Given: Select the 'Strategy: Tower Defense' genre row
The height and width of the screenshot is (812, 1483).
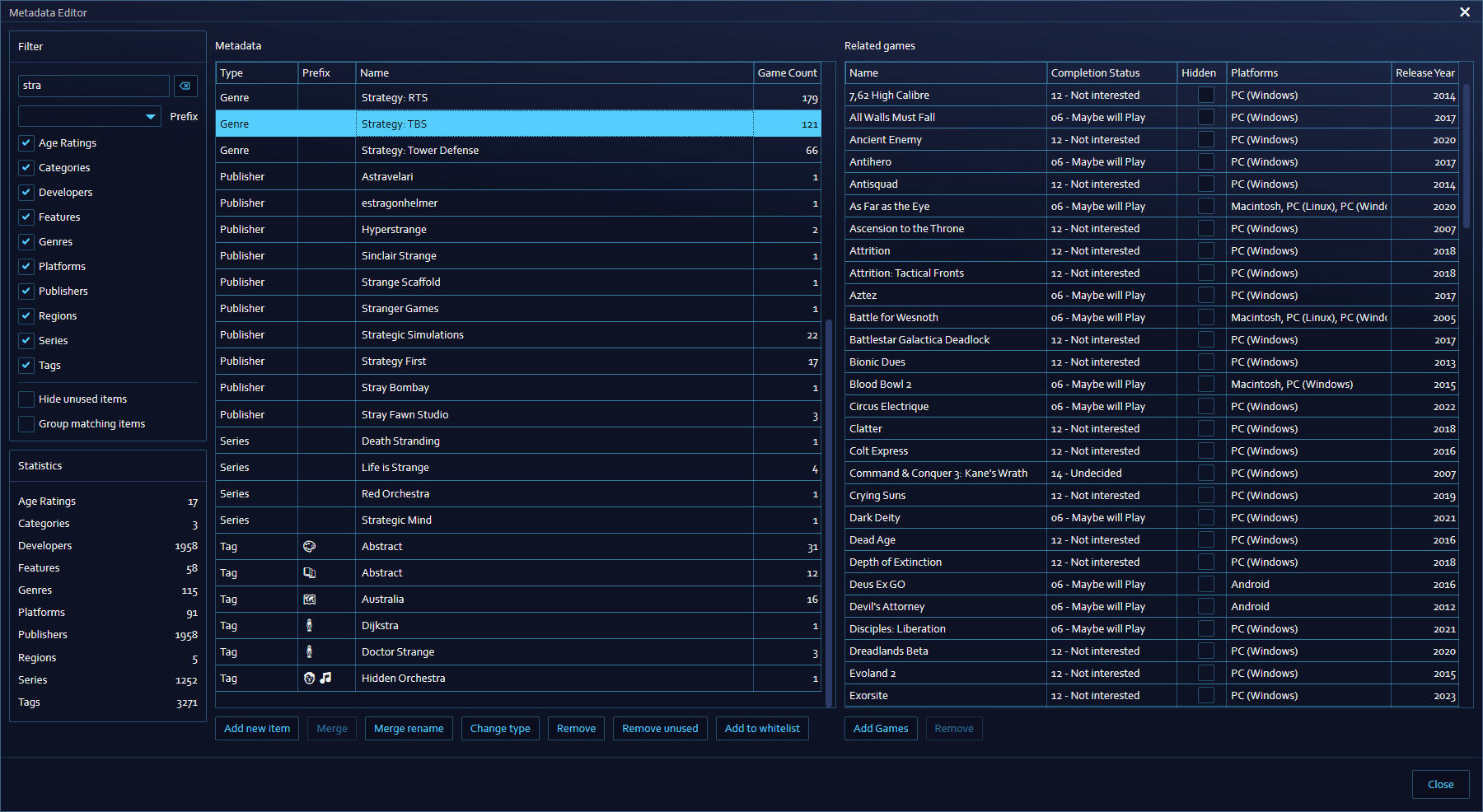Looking at the screenshot, I should tap(518, 151).
